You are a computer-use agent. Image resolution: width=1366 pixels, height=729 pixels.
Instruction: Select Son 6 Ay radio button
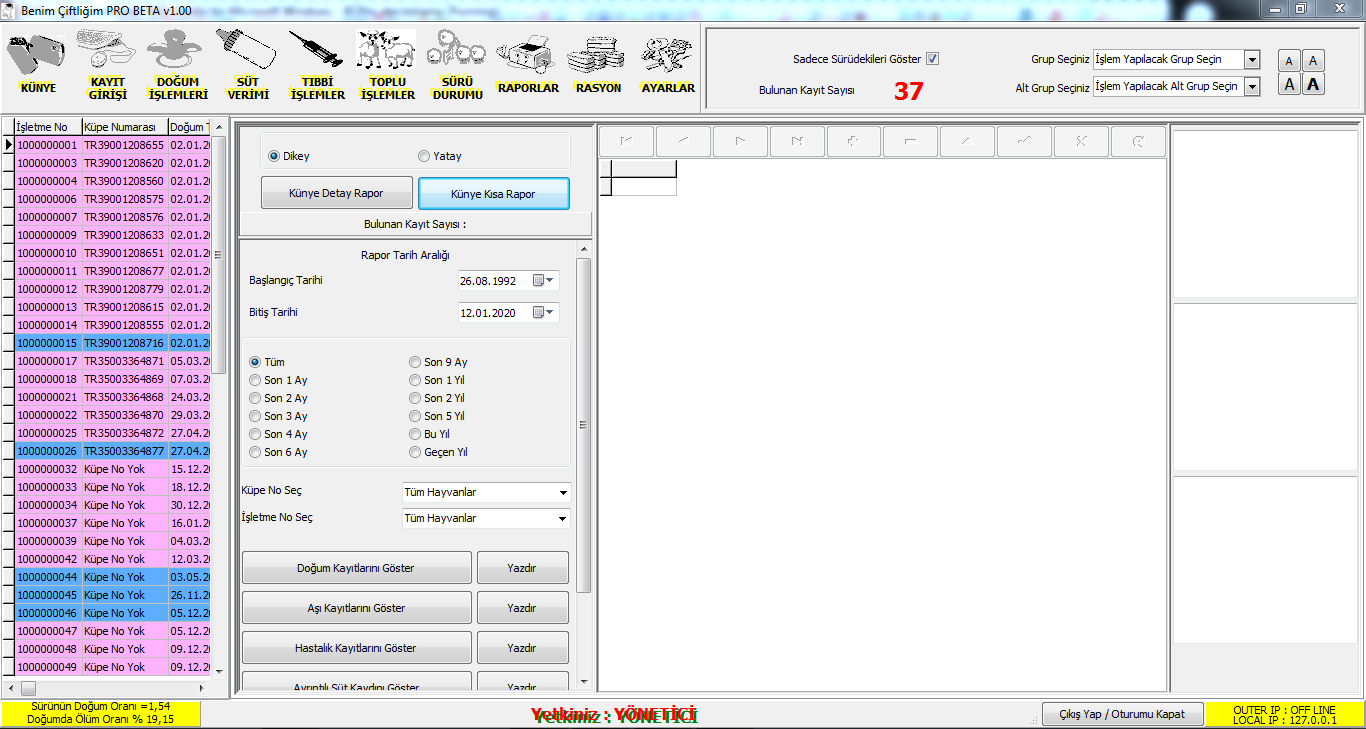click(256, 452)
